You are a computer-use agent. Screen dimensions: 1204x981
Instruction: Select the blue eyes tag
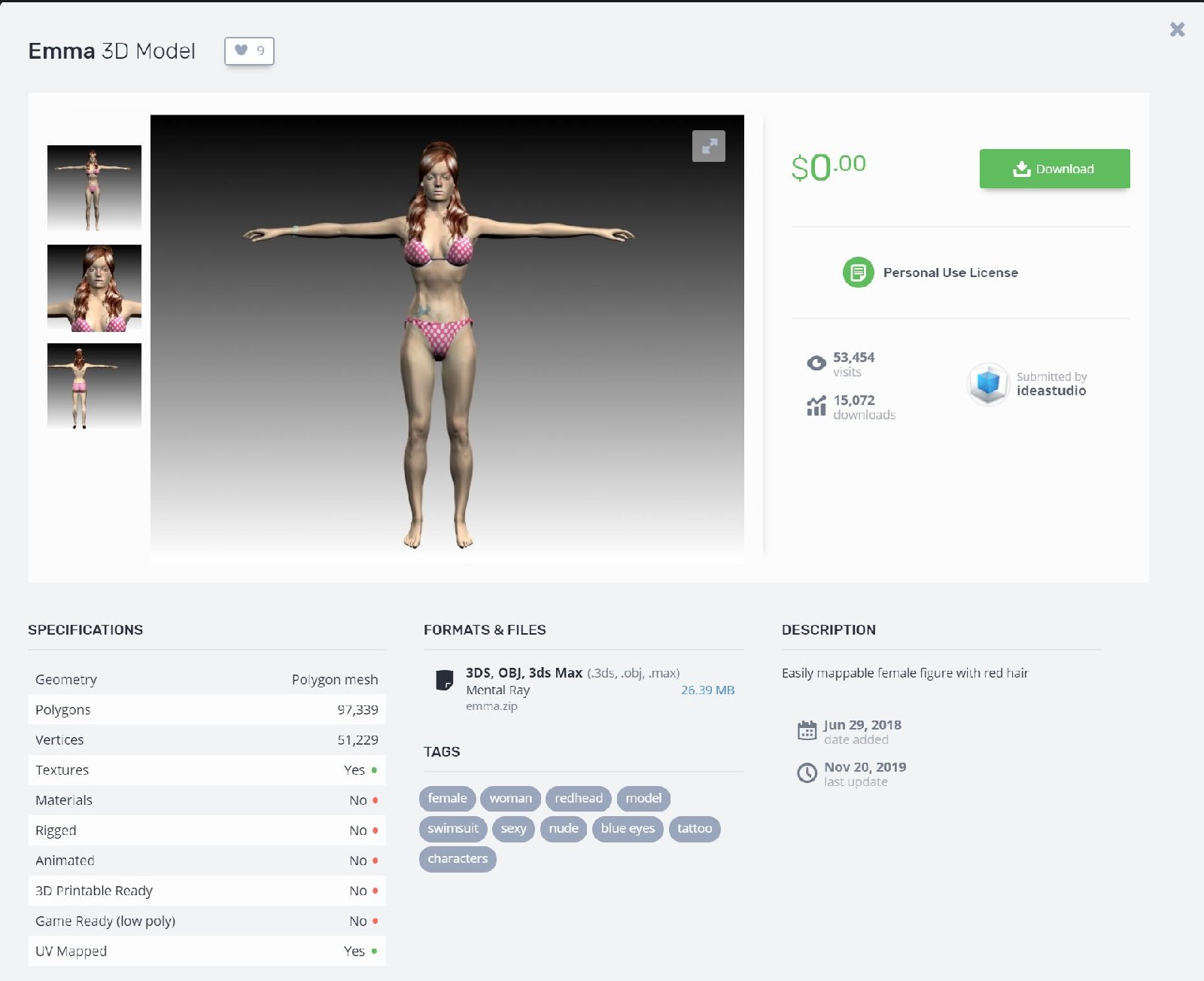tap(628, 828)
